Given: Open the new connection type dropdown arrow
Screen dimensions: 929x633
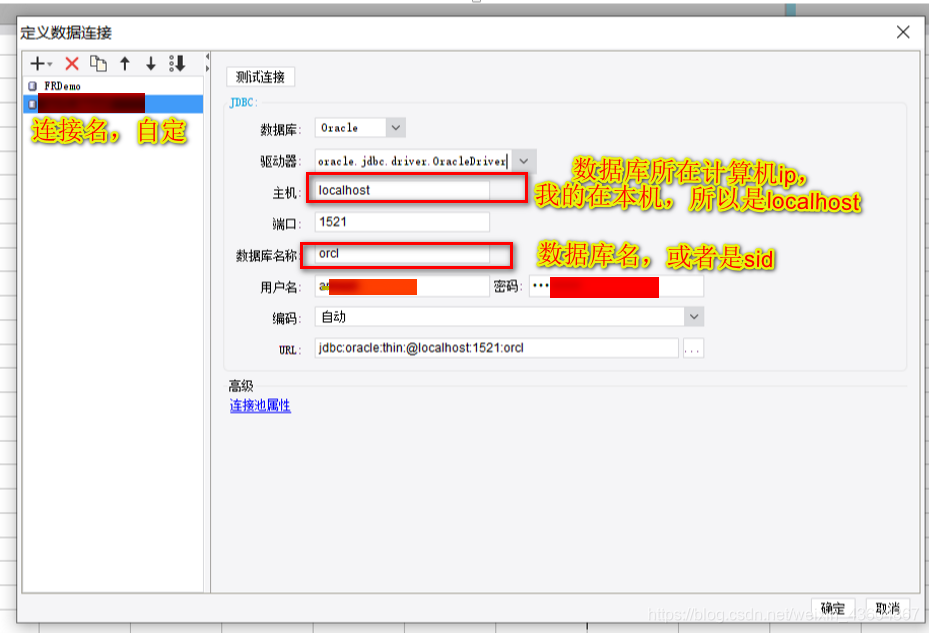Looking at the screenshot, I should coord(48,65).
